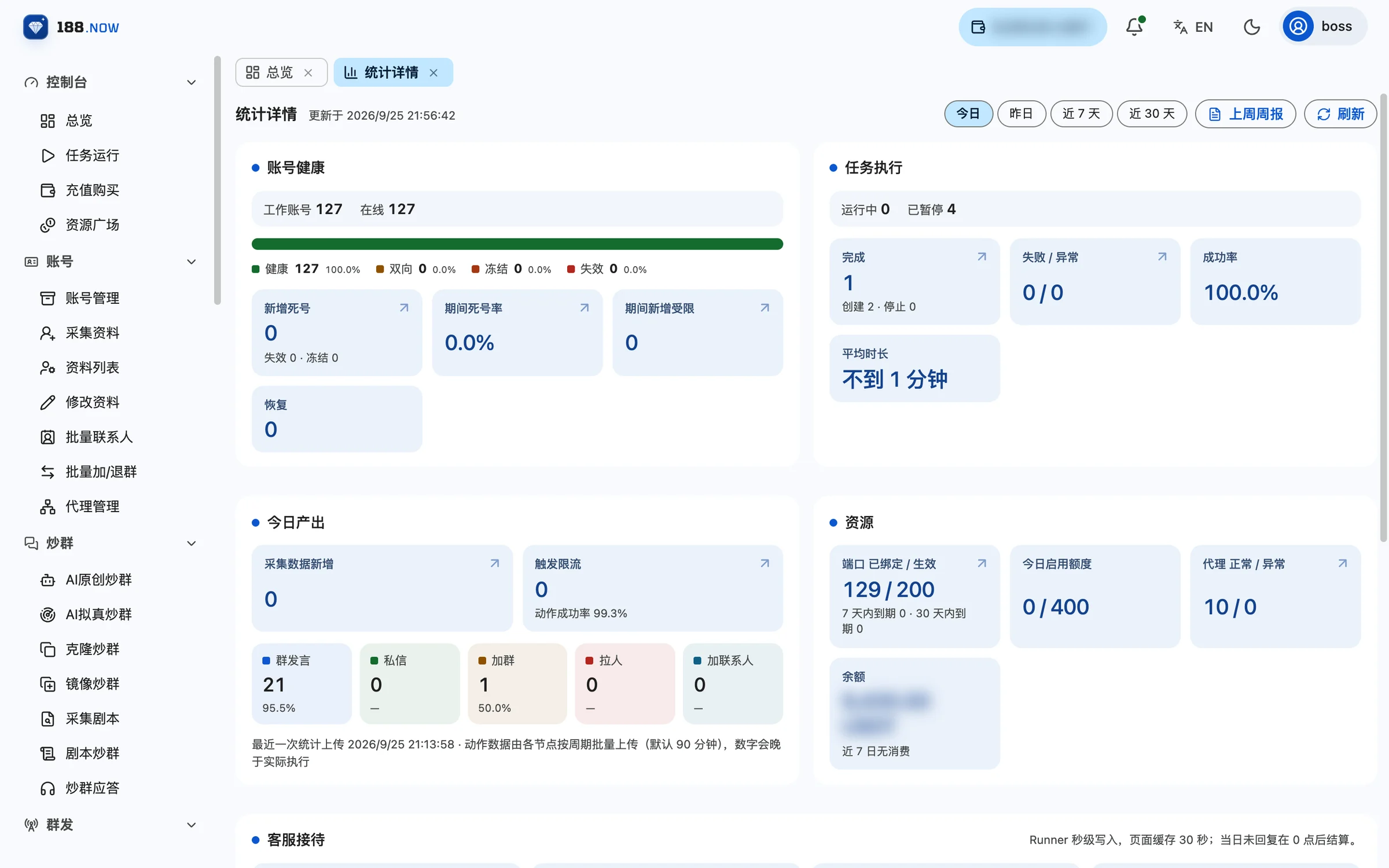Click the 克隆炒群 copy icon
The image size is (1389, 868).
[47, 649]
